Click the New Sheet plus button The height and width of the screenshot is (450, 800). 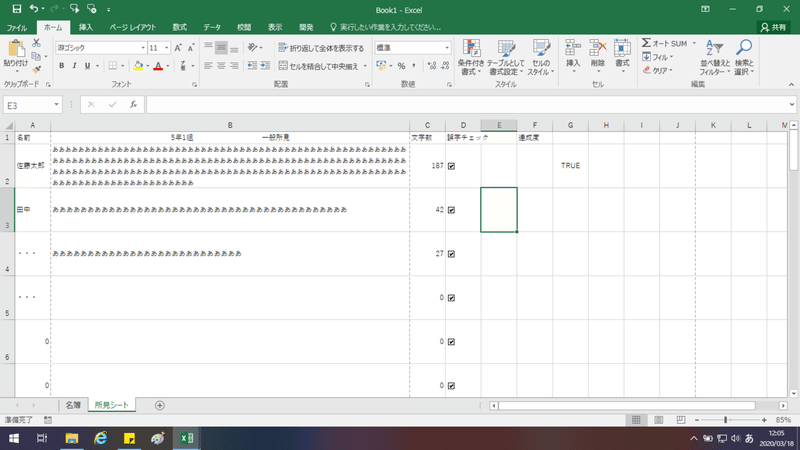click(160, 406)
